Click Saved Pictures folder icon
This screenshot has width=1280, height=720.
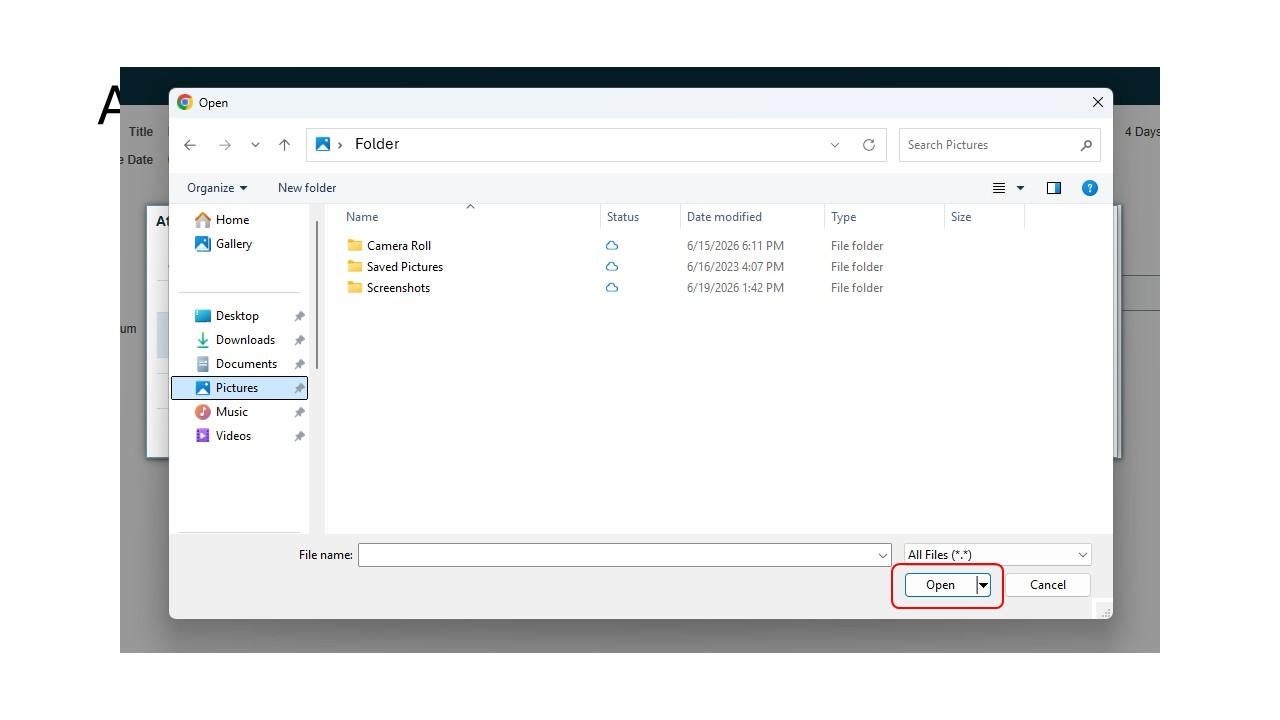point(354,266)
